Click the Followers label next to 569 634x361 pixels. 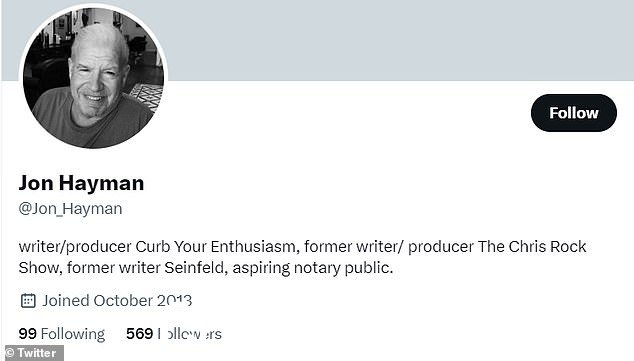coord(189,334)
